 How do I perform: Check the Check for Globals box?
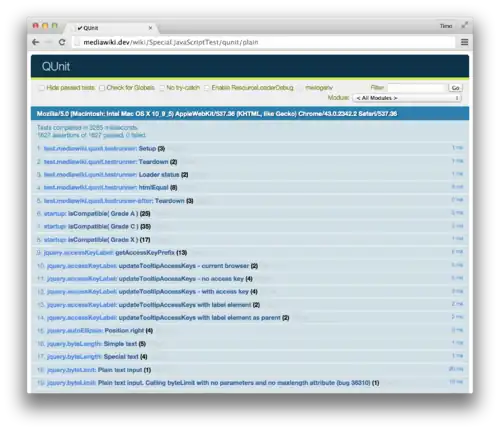(x=102, y=88)
